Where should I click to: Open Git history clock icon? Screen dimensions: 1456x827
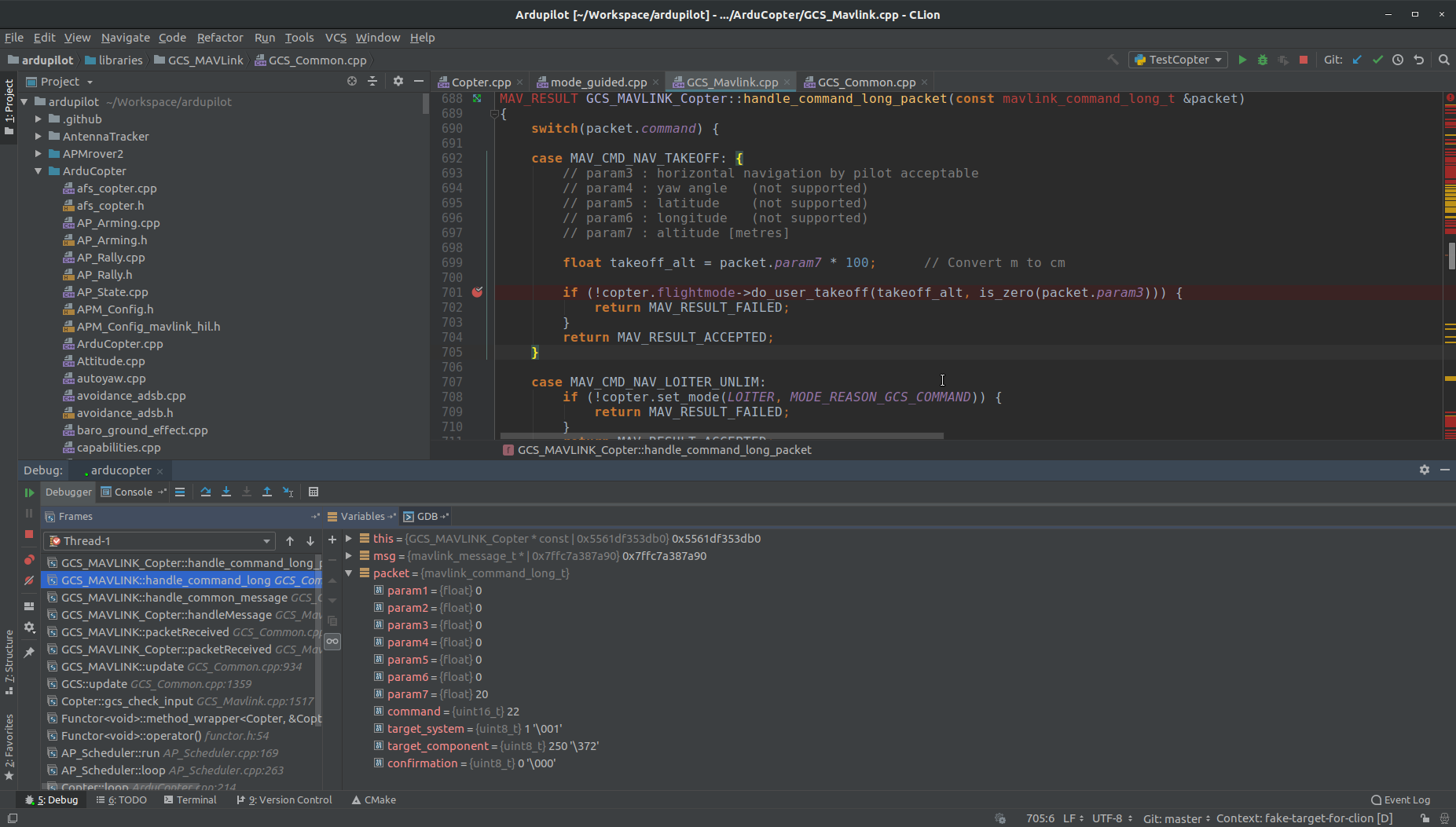pos(1398,60)
